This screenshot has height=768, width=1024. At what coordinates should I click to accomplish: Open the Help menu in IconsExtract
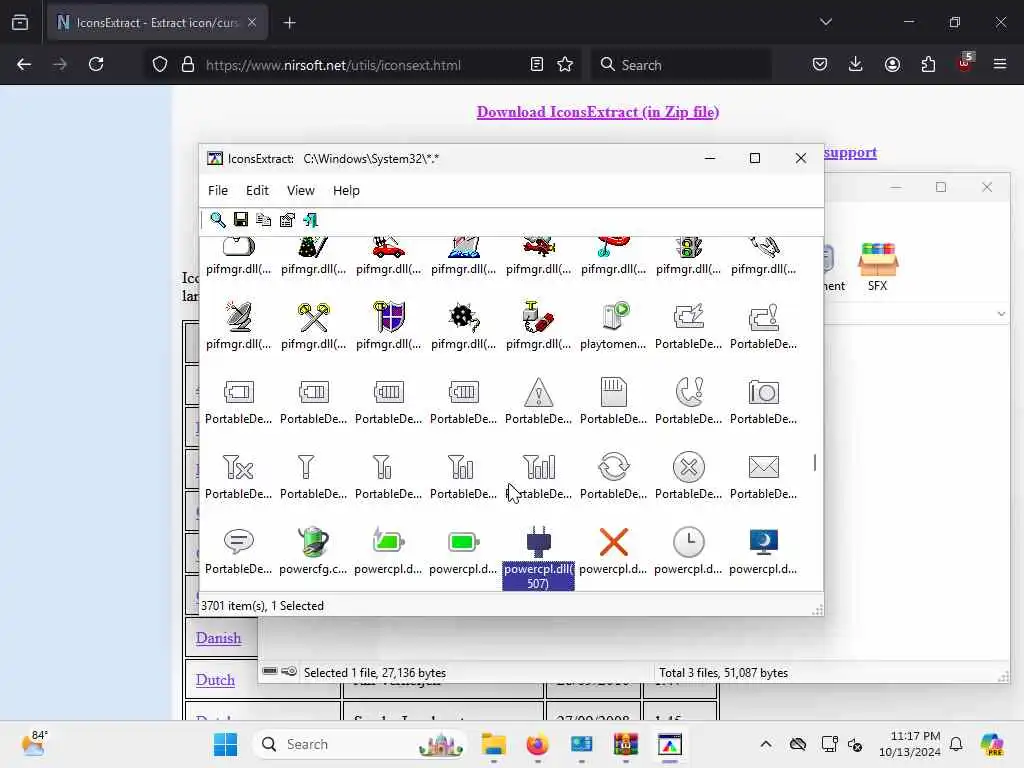[x=346, y=191]
